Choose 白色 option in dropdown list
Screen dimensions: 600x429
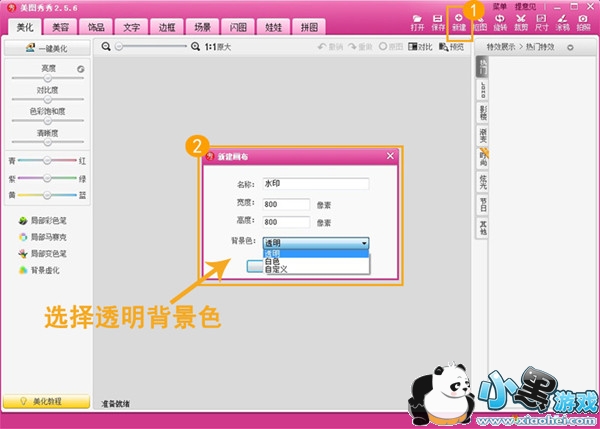(x=316, y=261)
